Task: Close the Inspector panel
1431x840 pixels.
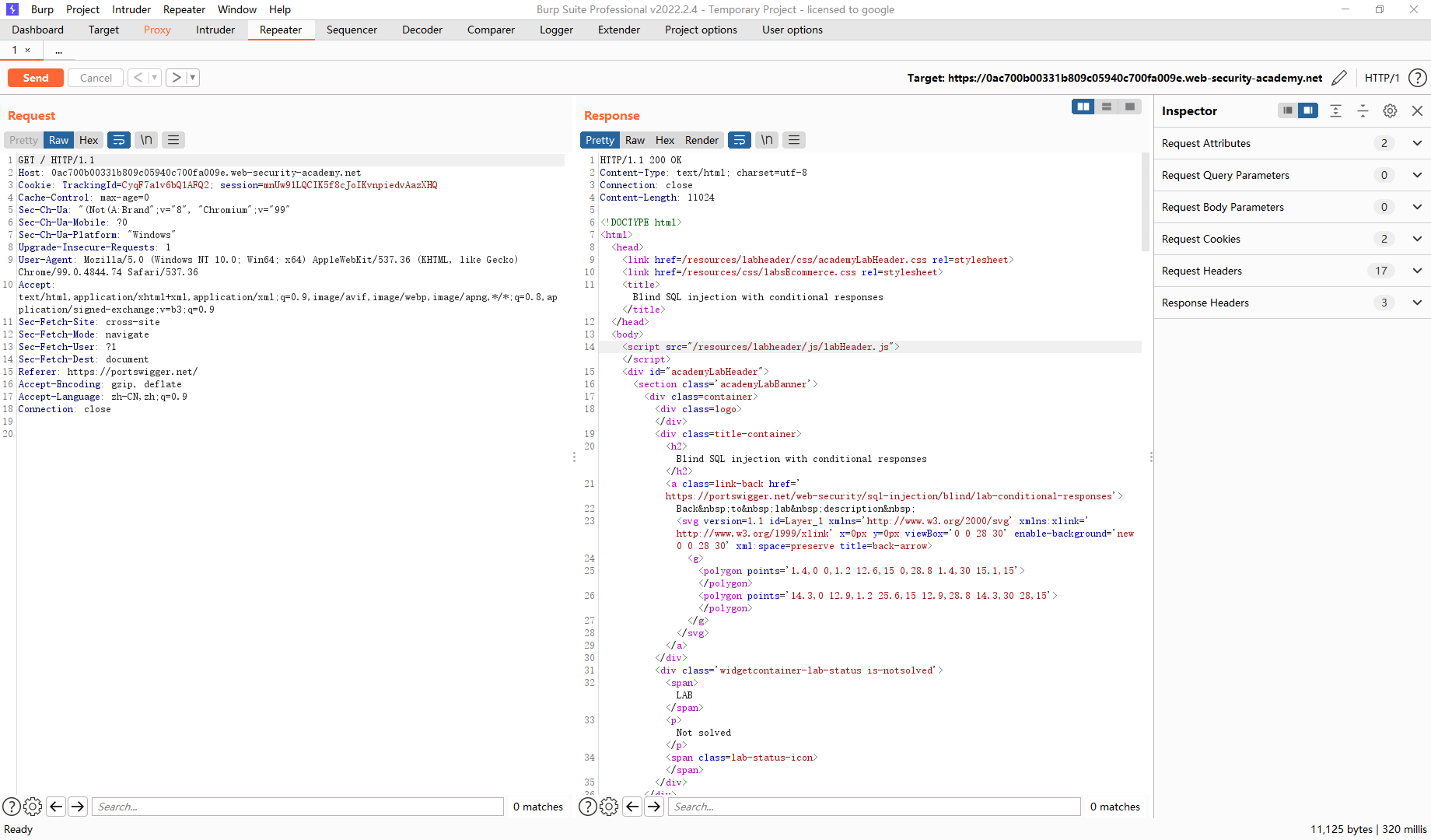Action: point(1417,110)
